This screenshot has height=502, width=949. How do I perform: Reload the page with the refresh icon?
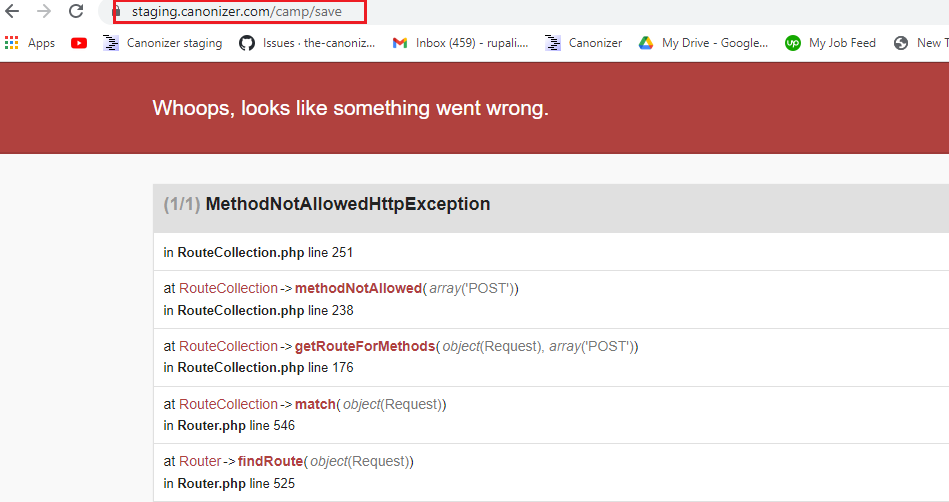[76, 11]
